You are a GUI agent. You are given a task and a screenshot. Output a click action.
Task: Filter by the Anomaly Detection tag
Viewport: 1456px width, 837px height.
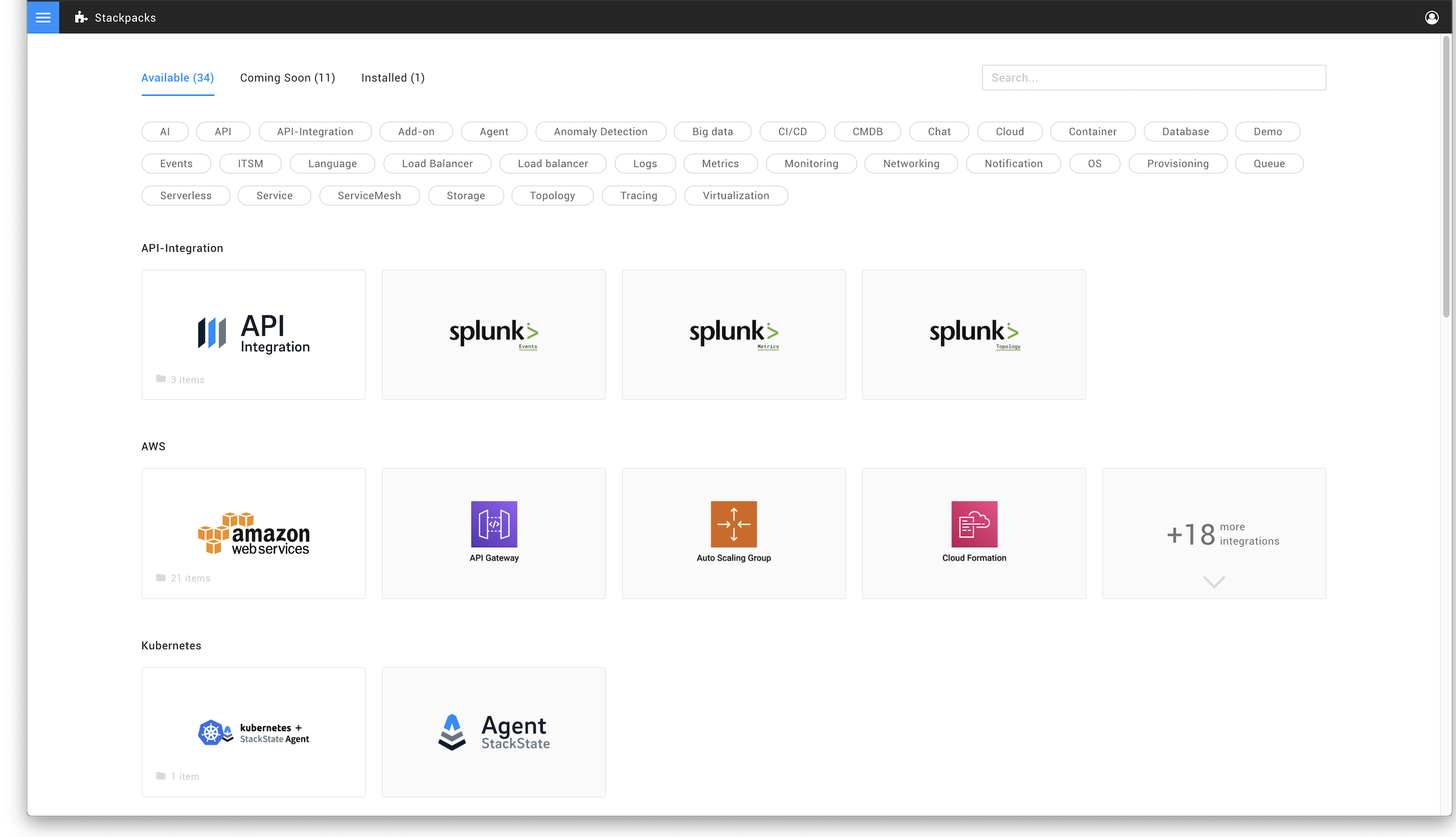tap(600, 132)
